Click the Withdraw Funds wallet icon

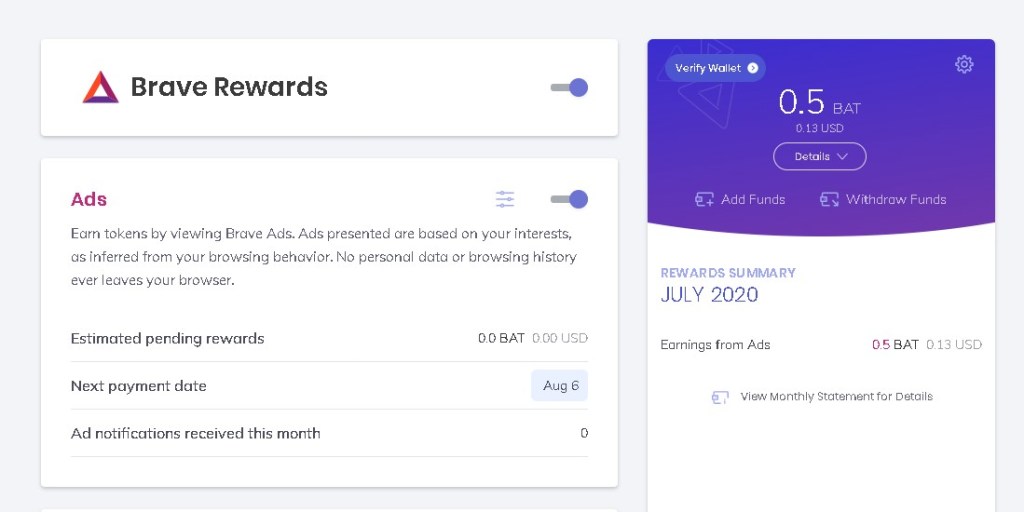coord(829,200)
